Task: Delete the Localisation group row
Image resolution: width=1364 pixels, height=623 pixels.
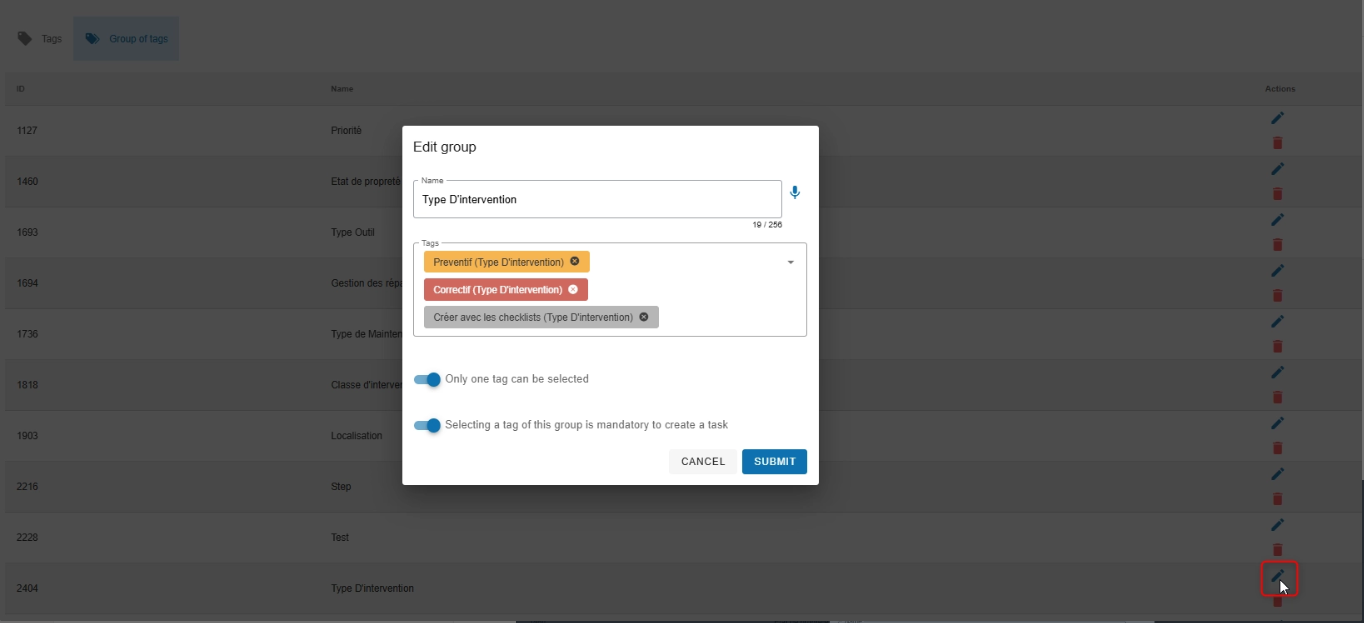Action: click(x=1277, y=448)
